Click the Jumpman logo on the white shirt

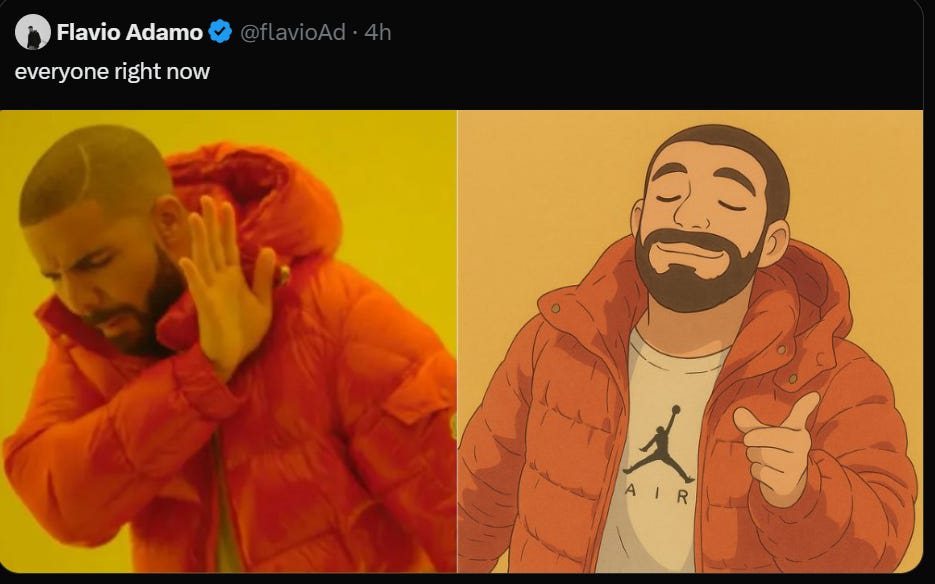[659, 444]
